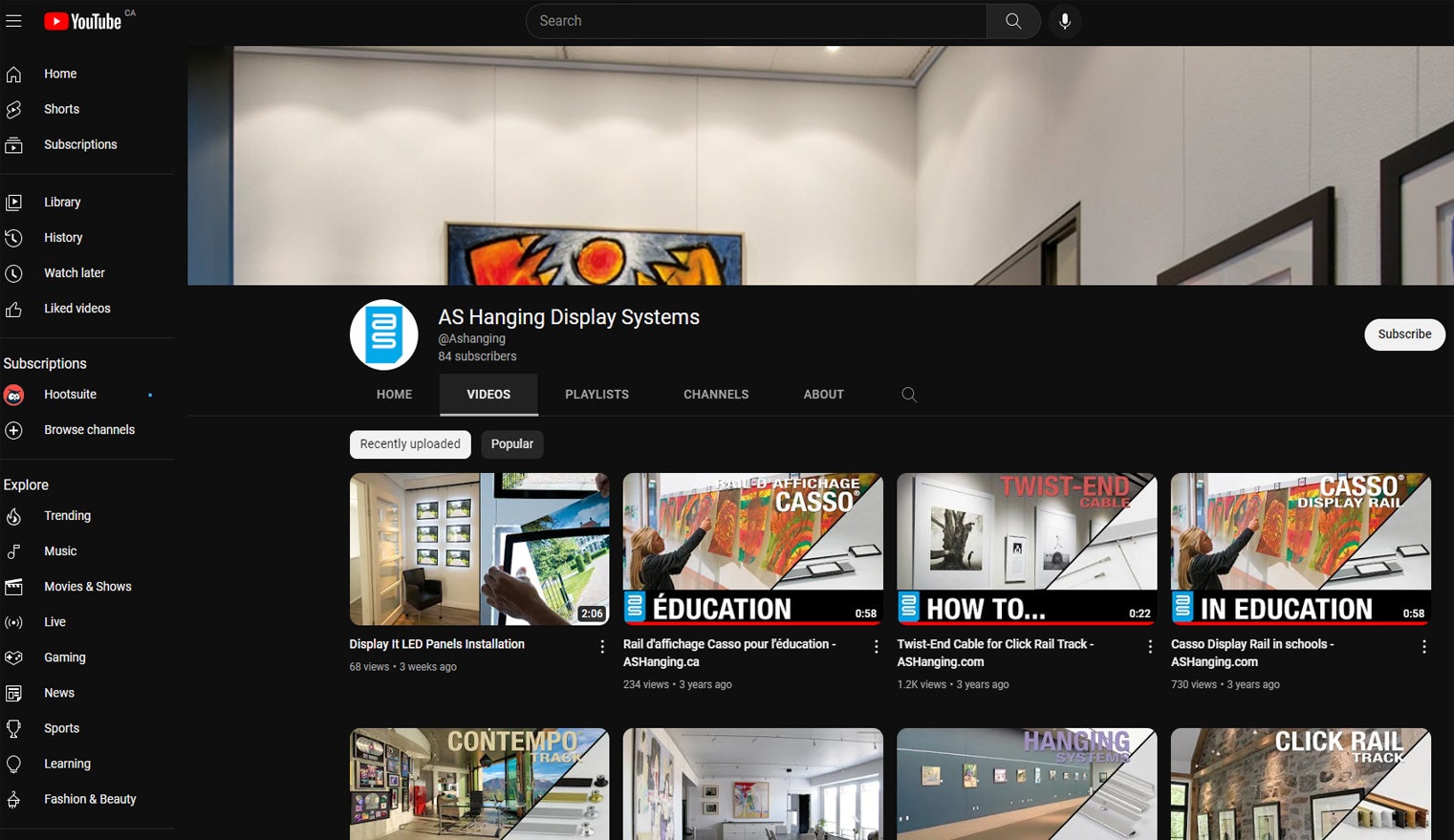Screen dimensions: 1454x840
Task: Switch to the VIDEOS channel tab
Action: (488, 395)
